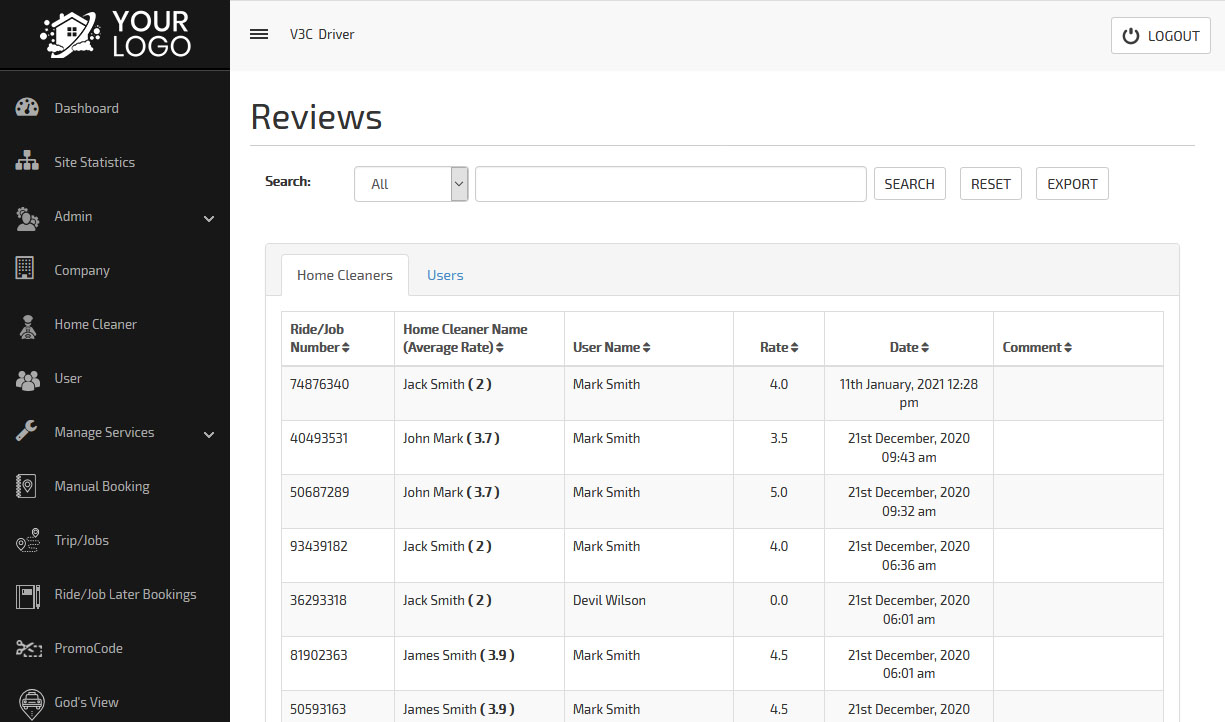Click the Company building icon
The width and height of the screenshot is (1225, 722).
click(27, 270)
